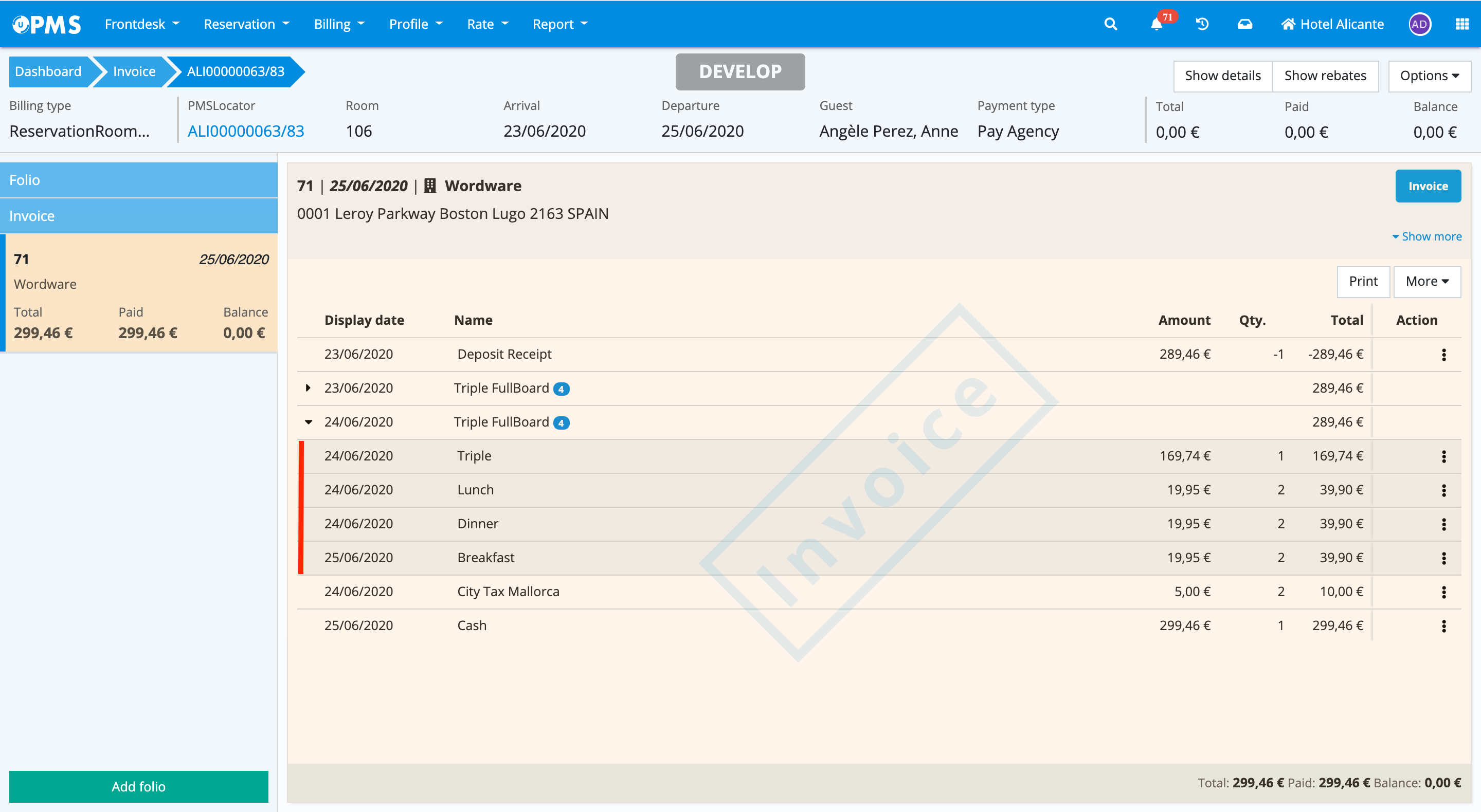Expand Show more invoice details
This screenshot has height=812, width=1481.
[x=1426, y=236]
